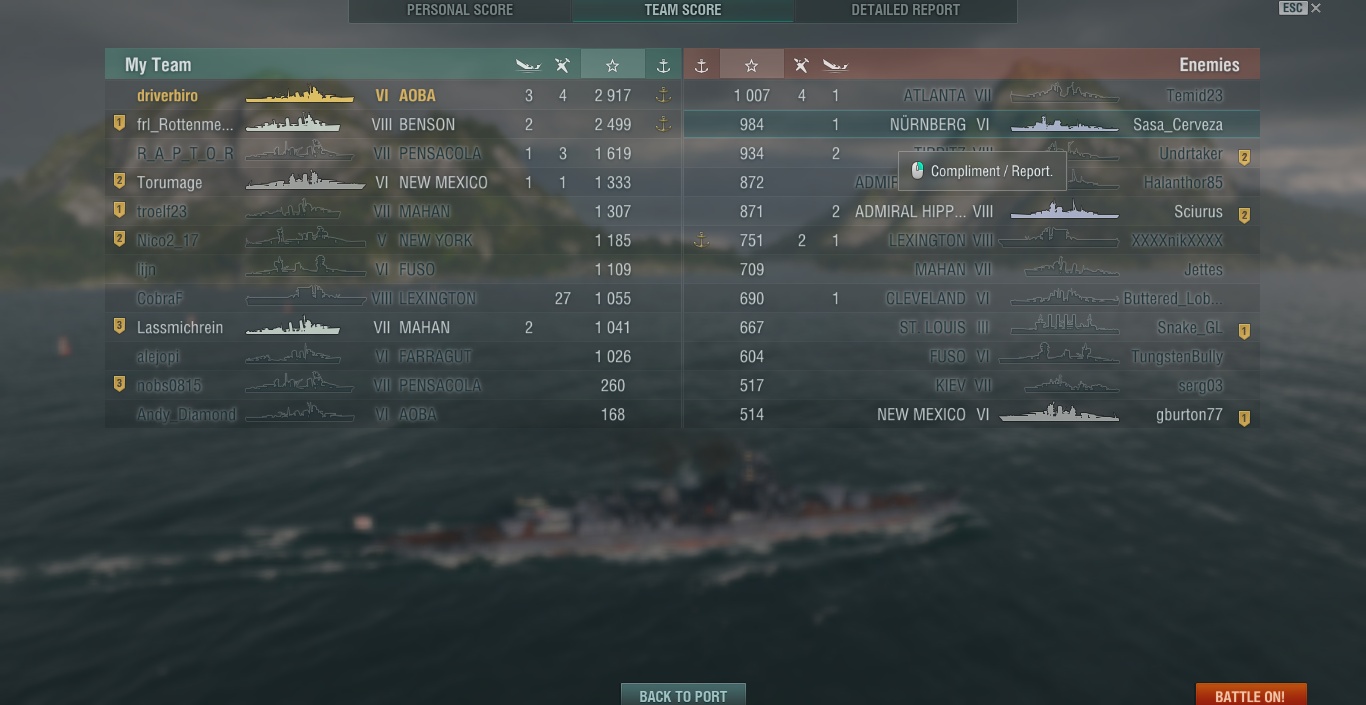Viewport: 1366px width, 705px height.
Task: Open the Detailed Report tab
Action: tap(905, 10)
